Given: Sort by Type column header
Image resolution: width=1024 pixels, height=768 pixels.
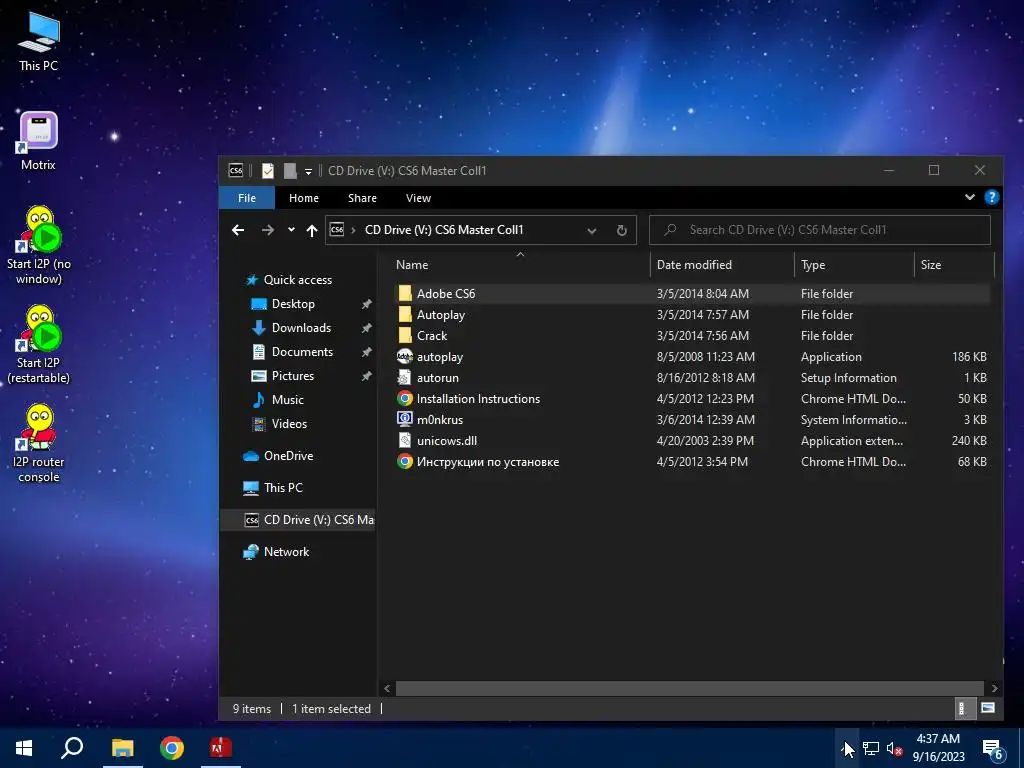Looking at the screenshot, I should [x=854, y=264].
